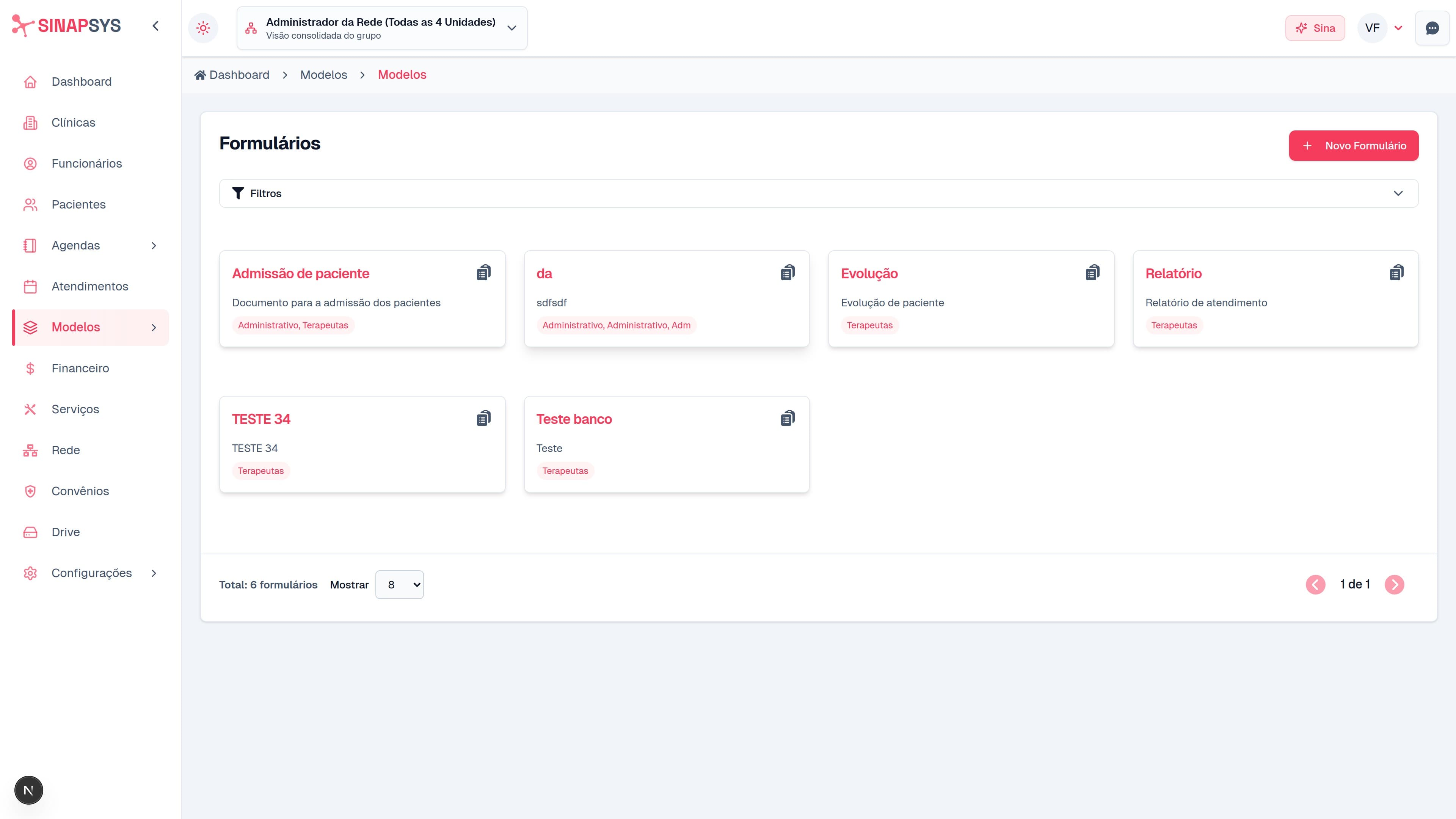The width and height of the screenshot is (1456, 819).
Task: Click the Novo Formulário button
Action: tap(1353, 145)
